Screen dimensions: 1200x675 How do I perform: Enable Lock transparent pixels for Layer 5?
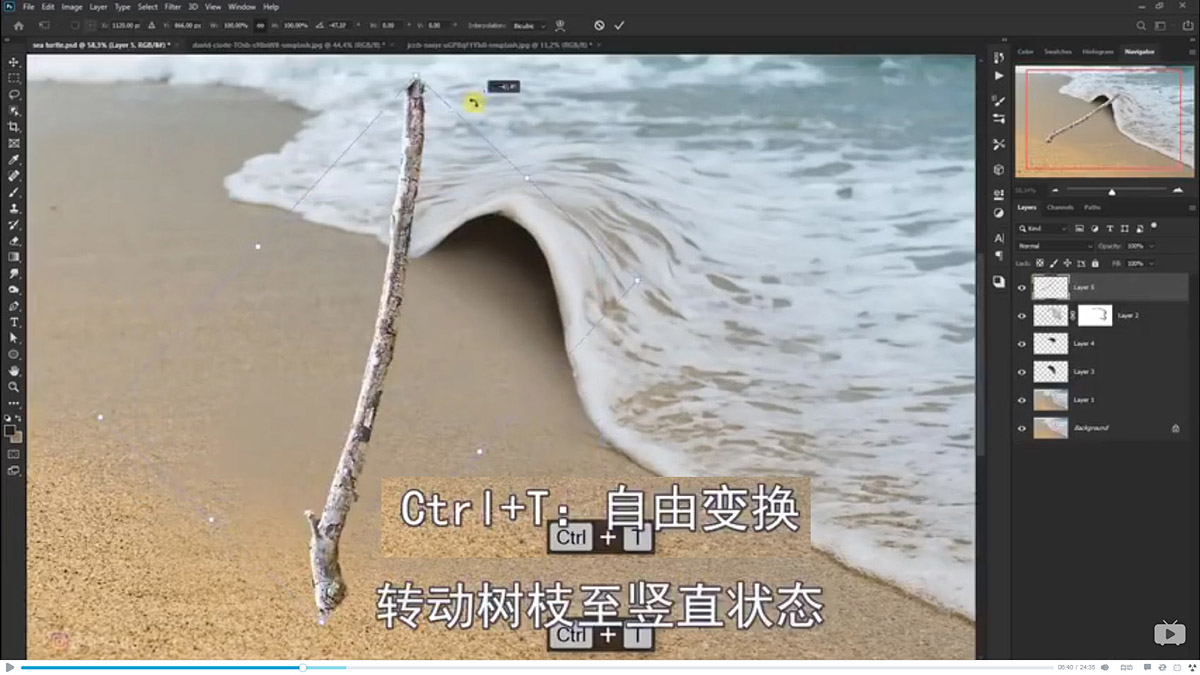tap(1040, 263)
